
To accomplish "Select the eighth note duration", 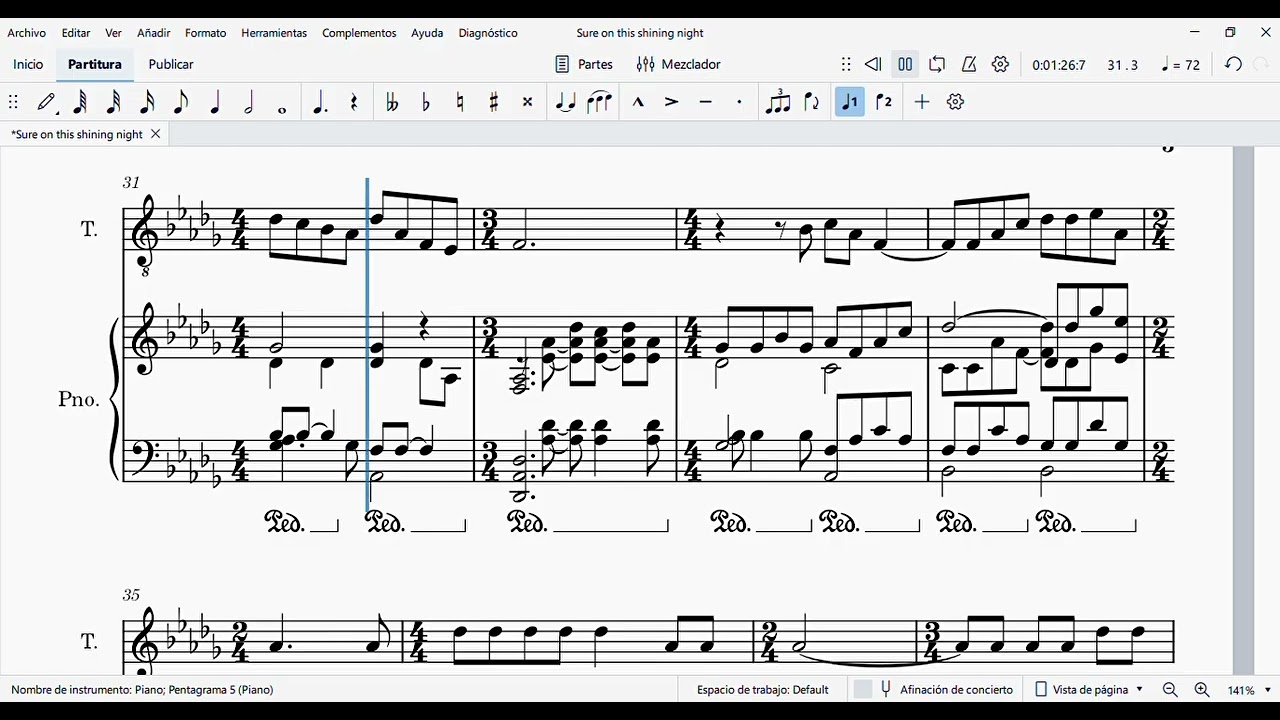I will coord(181,102).
